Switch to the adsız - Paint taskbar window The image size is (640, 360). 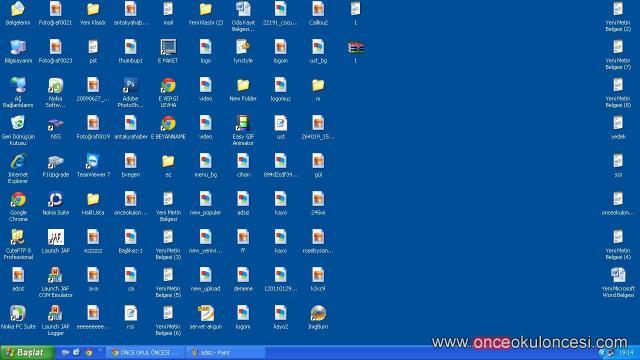[x=225, y=353]
